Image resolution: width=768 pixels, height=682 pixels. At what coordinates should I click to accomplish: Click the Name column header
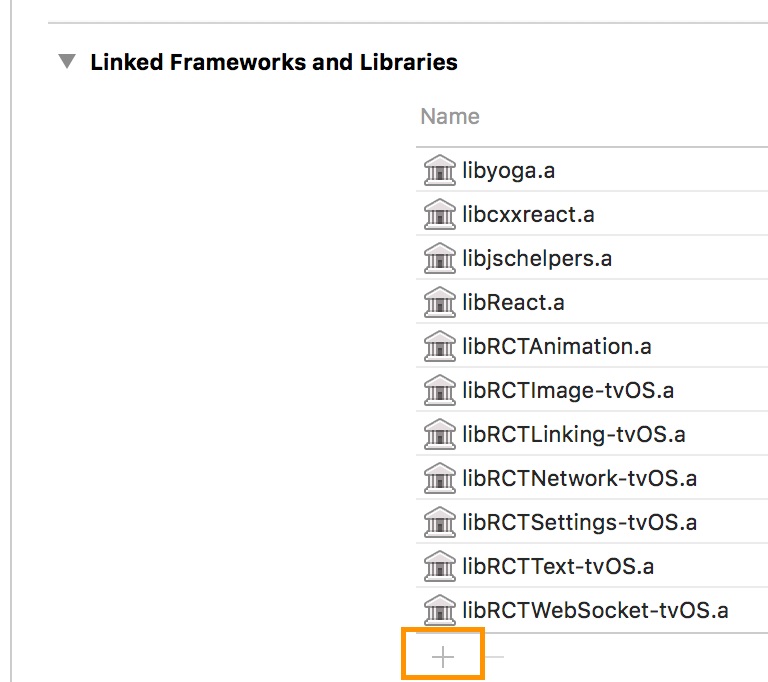(x=450, y=117)
